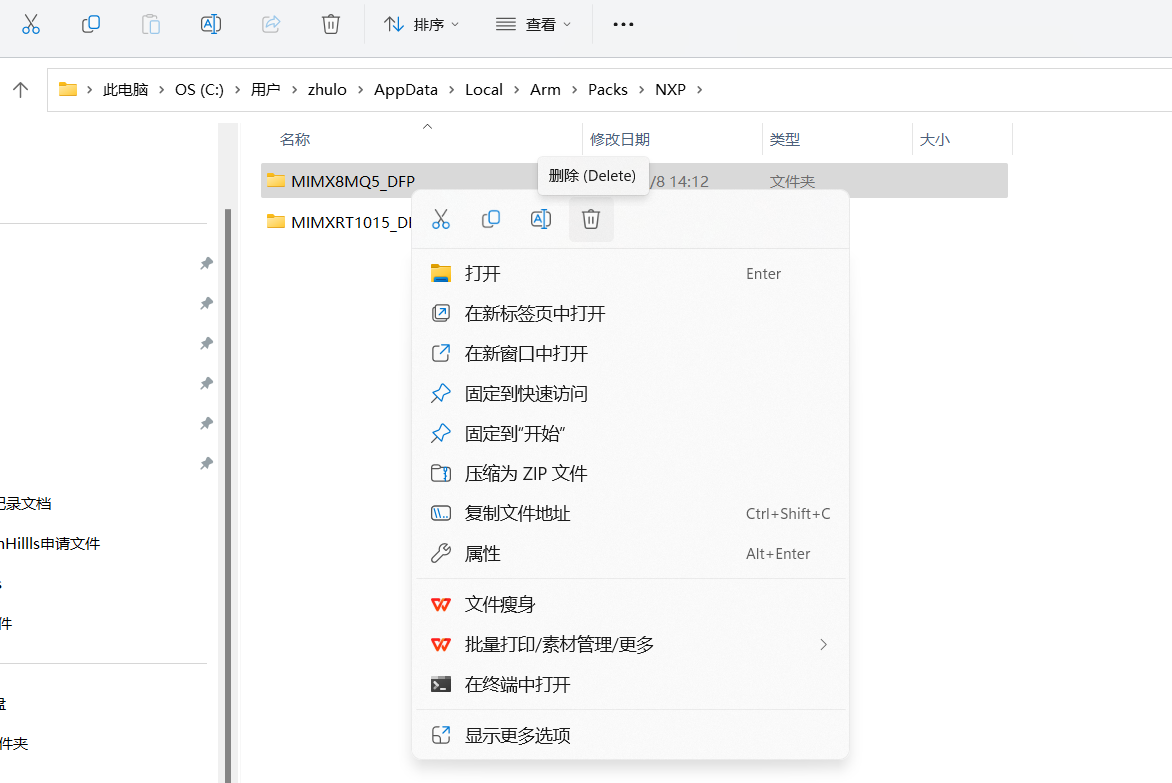Click the Delete trash icon in the context menu
This screenshot has height=783, width=1172.
point(591,219)
